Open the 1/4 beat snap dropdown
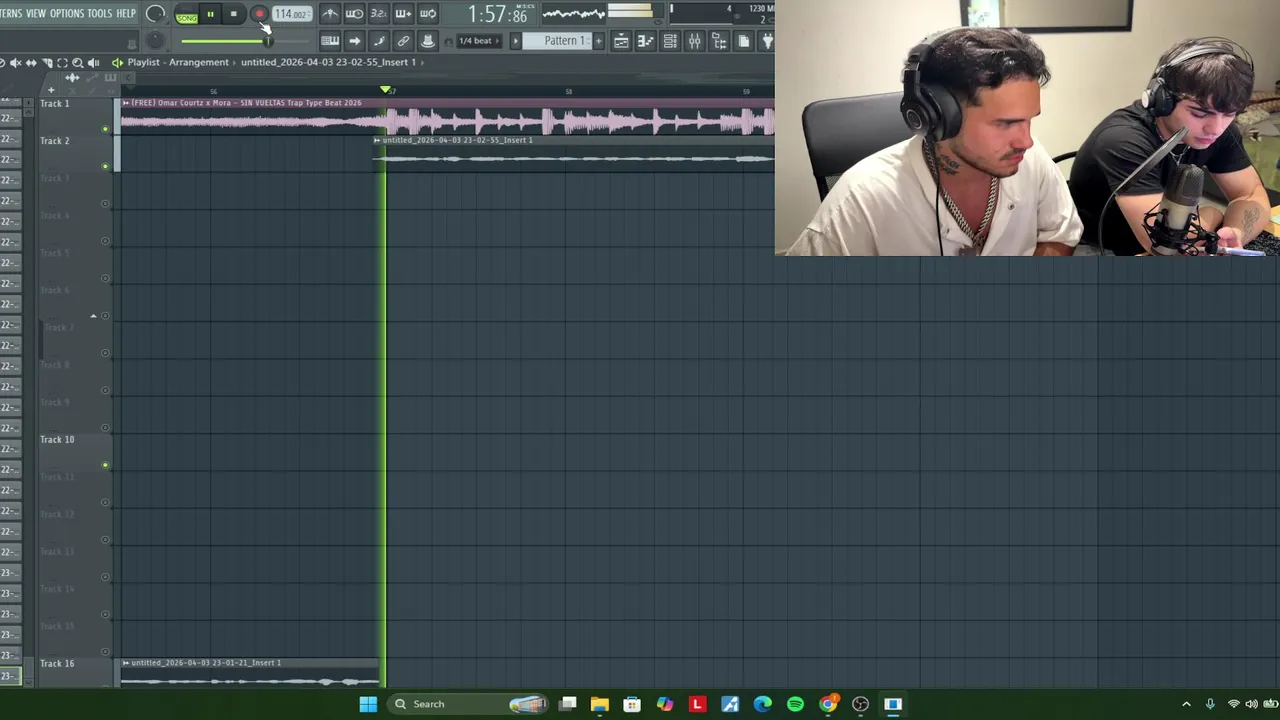The height and width of the screenshot is (720, 1280). pyautogui.click(x=480, y=41)
